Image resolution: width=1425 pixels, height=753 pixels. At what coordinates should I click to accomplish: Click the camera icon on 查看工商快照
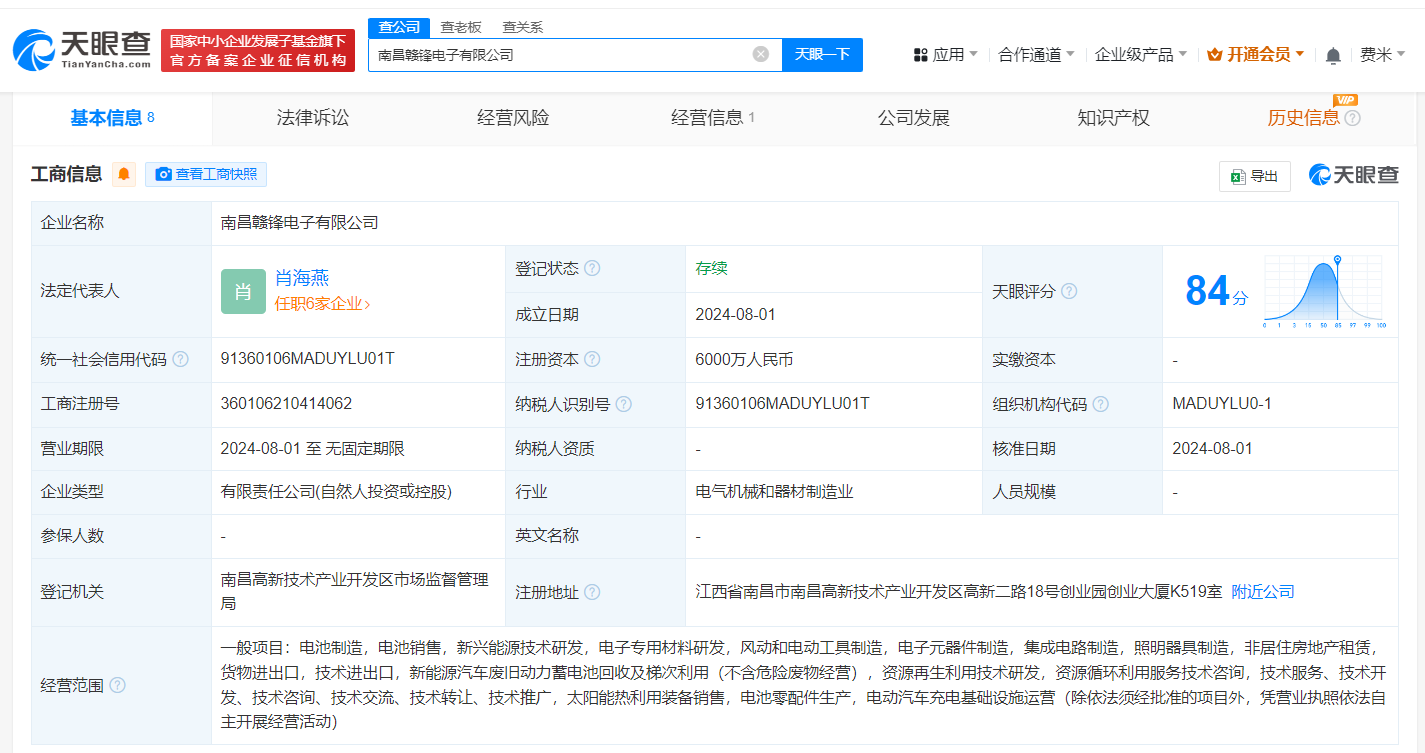163,174
